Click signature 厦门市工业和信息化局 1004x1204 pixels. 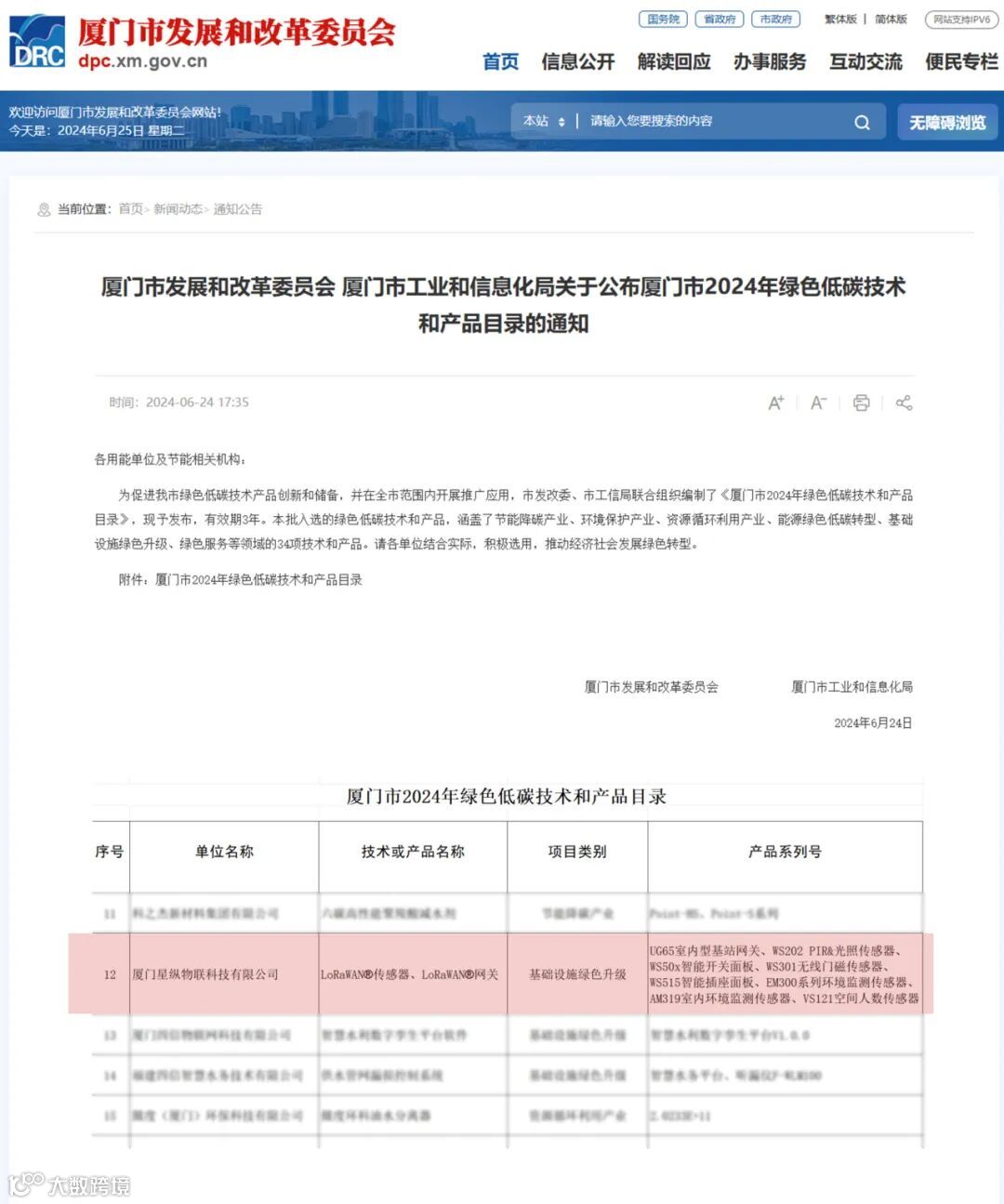852,687
